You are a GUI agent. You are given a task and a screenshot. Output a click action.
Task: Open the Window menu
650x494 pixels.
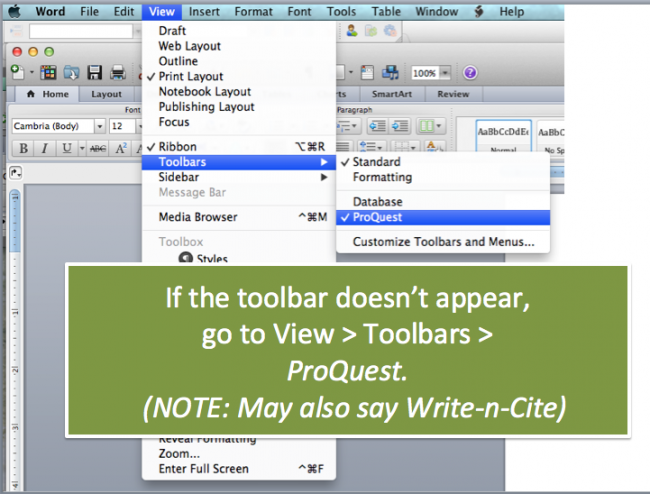coord(437,12)
